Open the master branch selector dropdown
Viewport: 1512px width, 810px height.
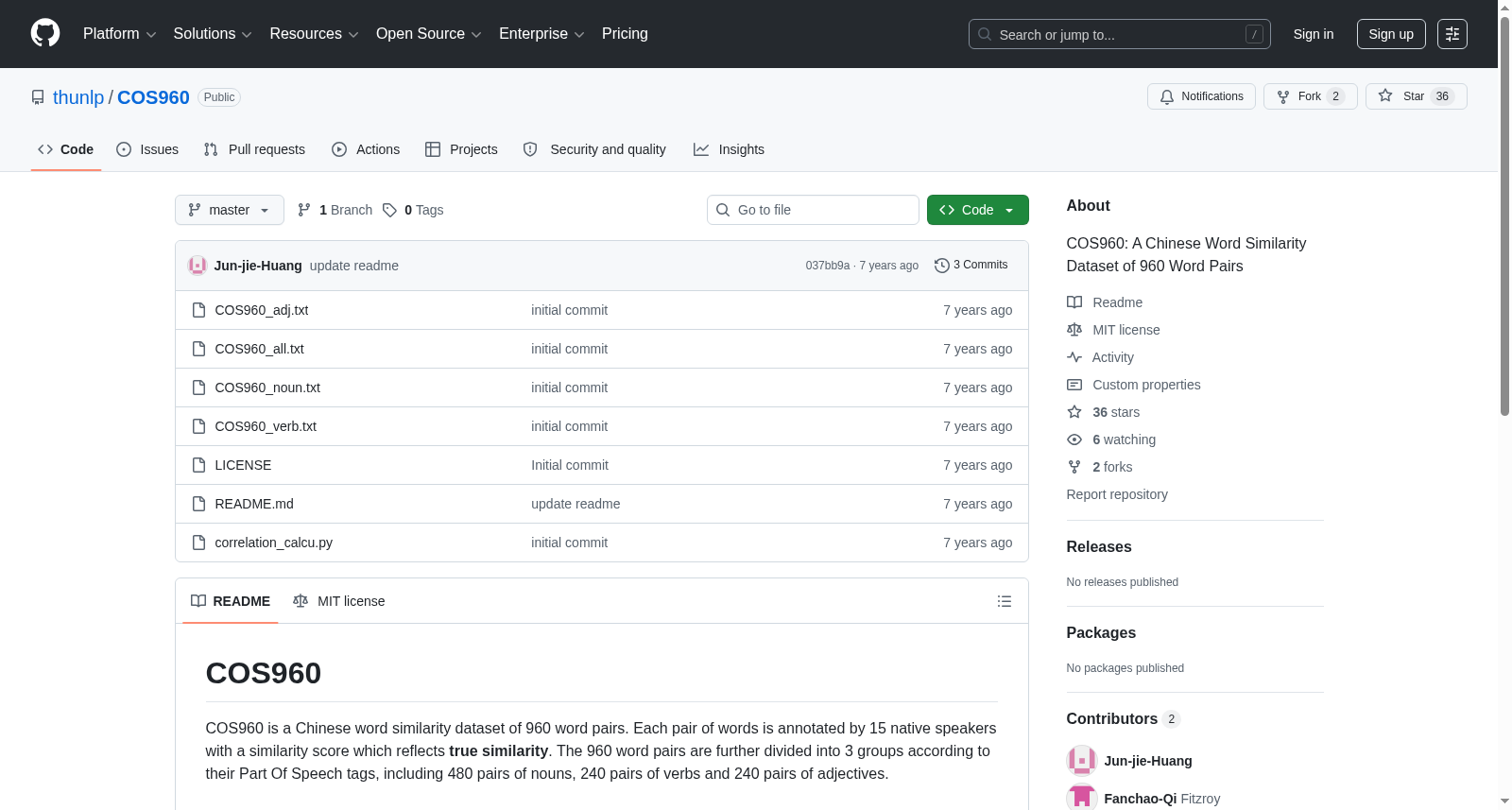click(x=230, y=210)
